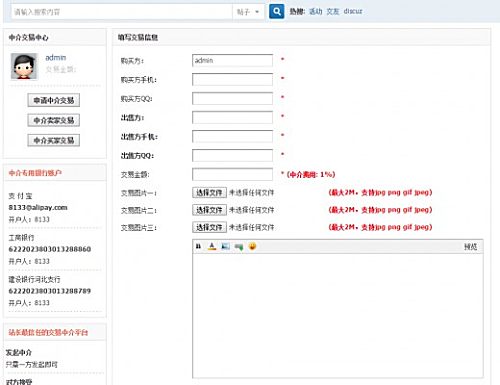Click the 中介卖家交易 button
The width and height of the screenshot is (500, 385).
(x=54, y=120)
